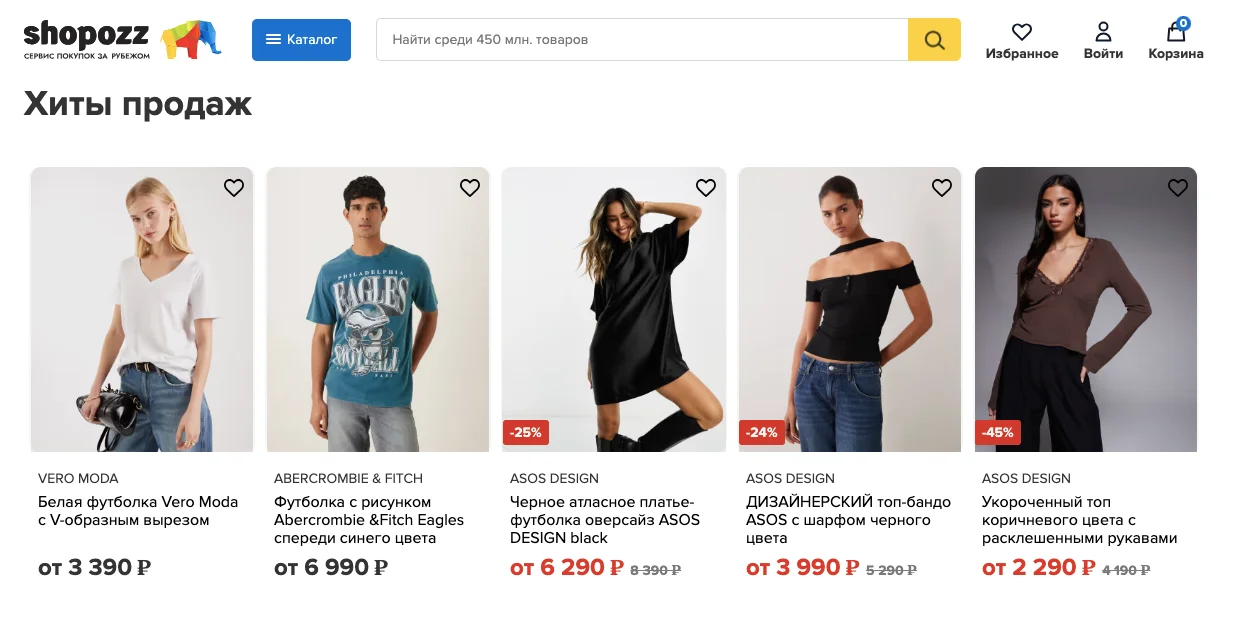Open the Eagles graphic tee product image
The height and width of the screenshot is (641, 1238).
pos(378,309)
